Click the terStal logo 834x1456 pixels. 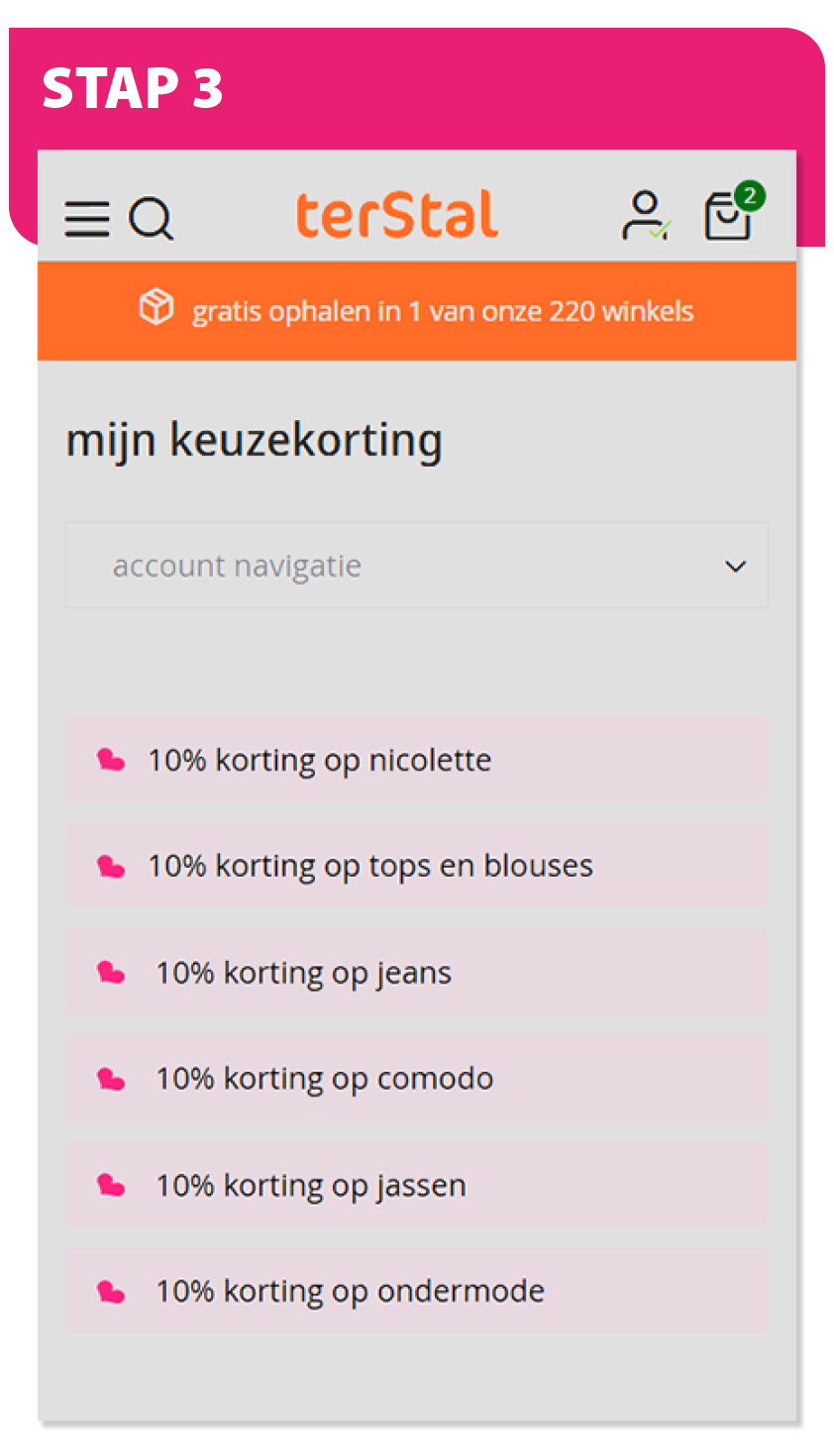pyautogui.click(x=397, y=215)
